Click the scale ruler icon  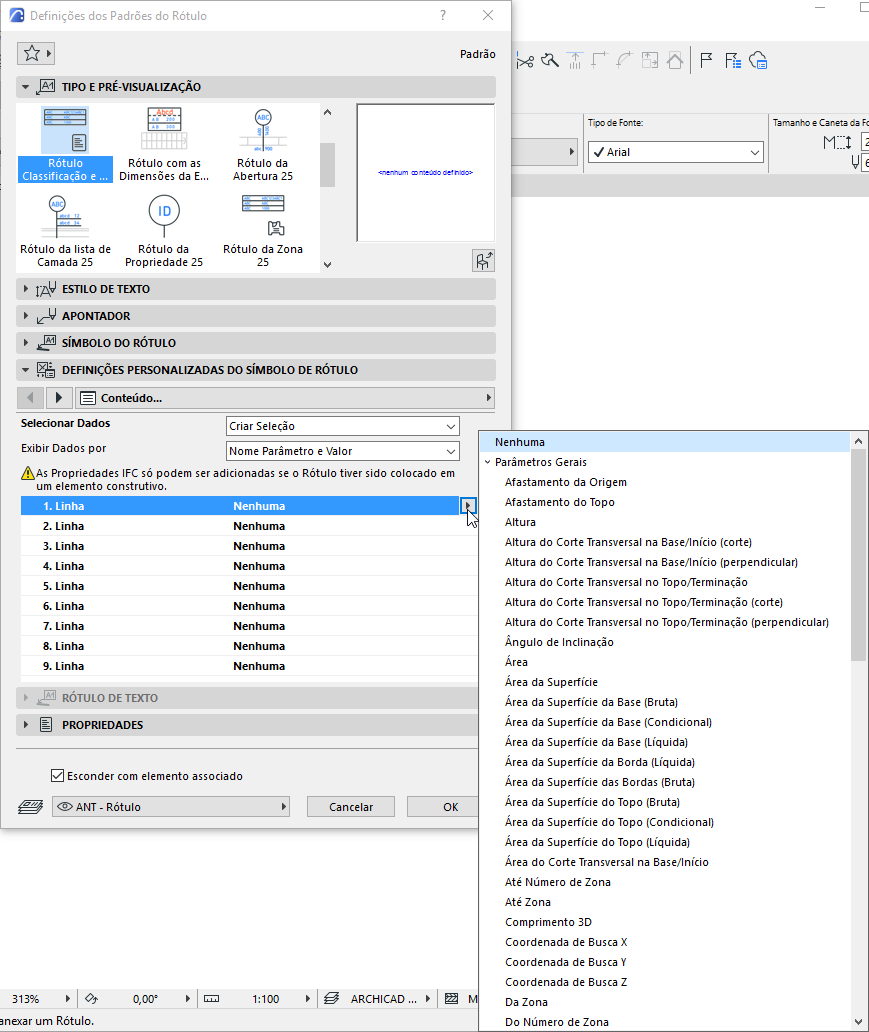(211, 998)
